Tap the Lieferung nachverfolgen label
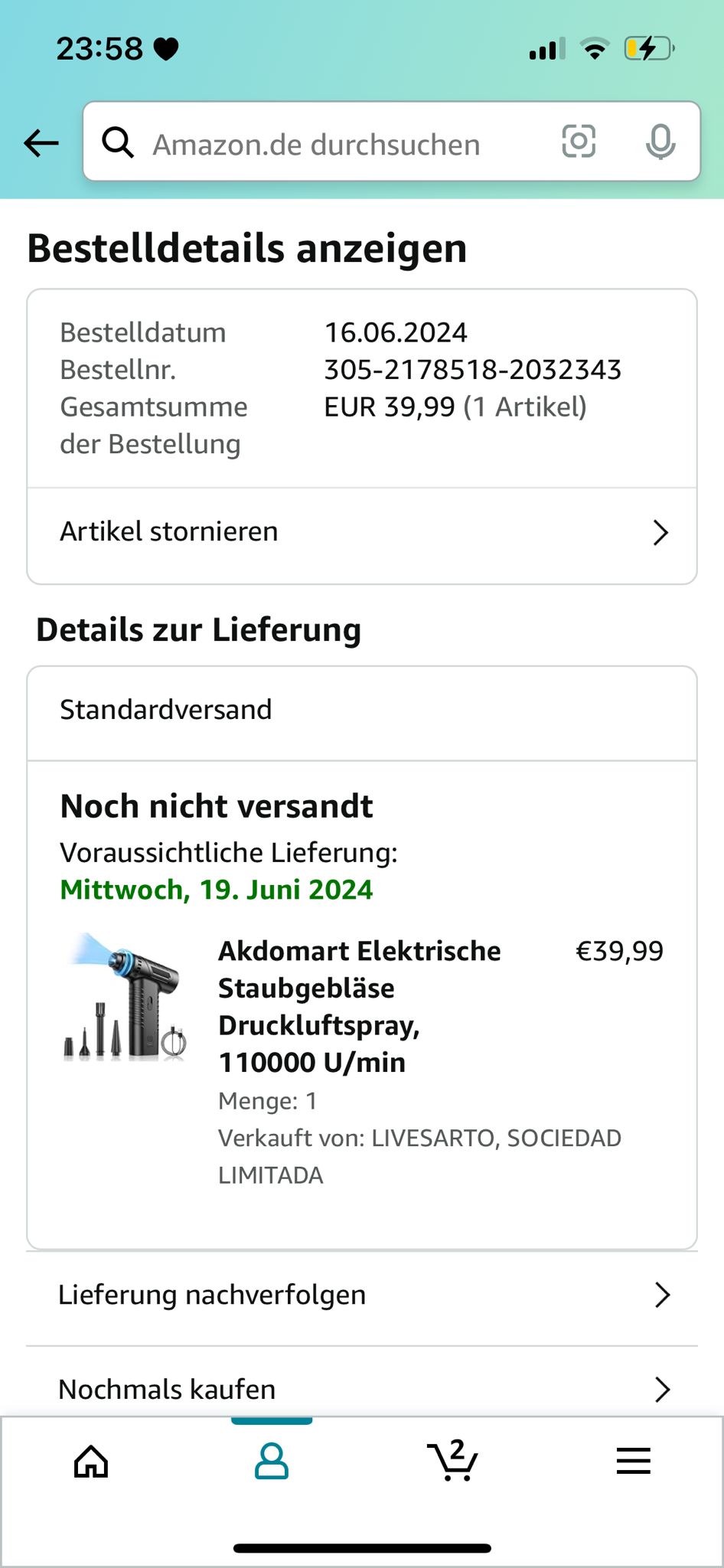Image resolution: width=724 pixels, height=1568 pixels. (x=212, y=1295)
